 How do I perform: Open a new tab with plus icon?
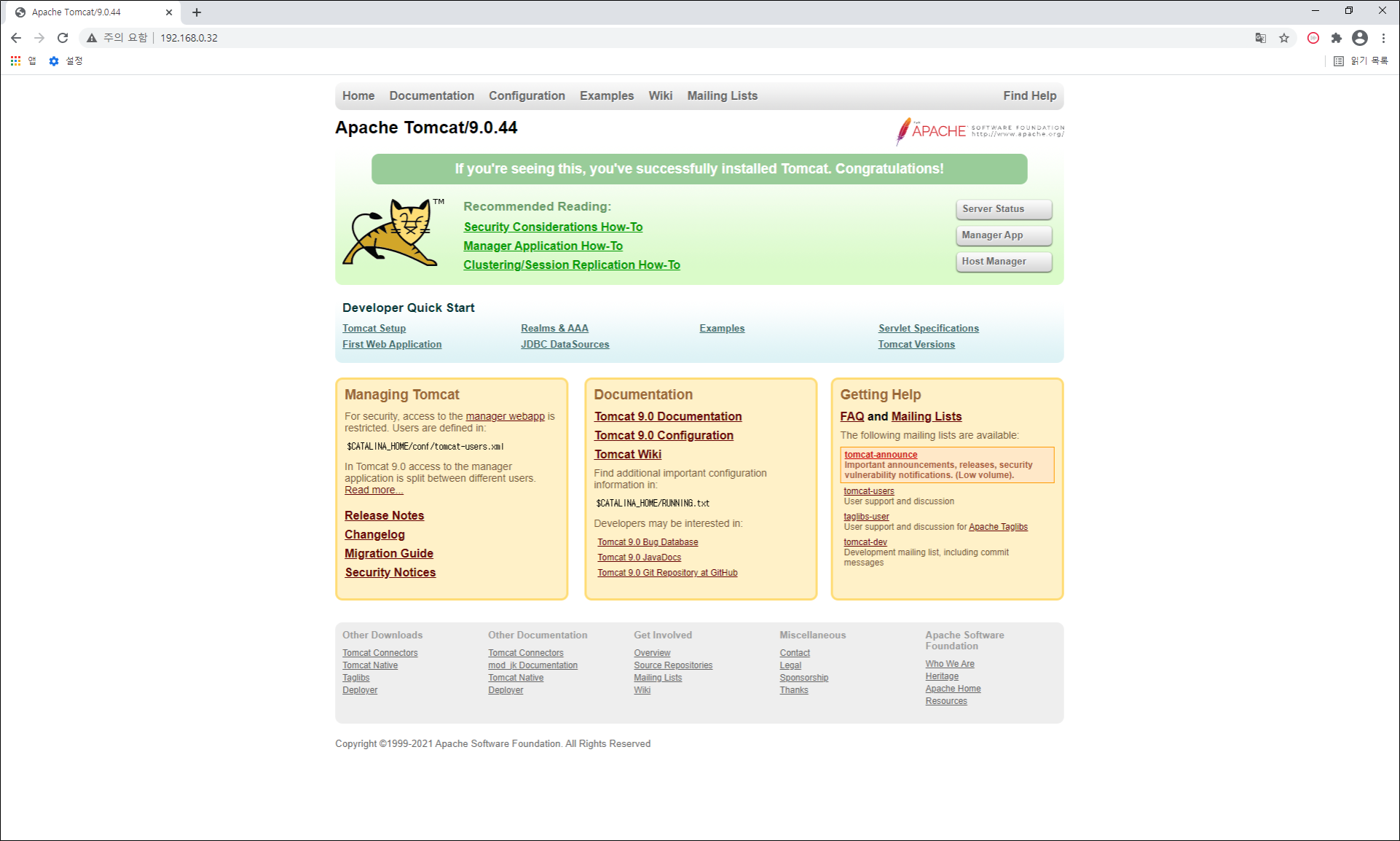point(197,12)
